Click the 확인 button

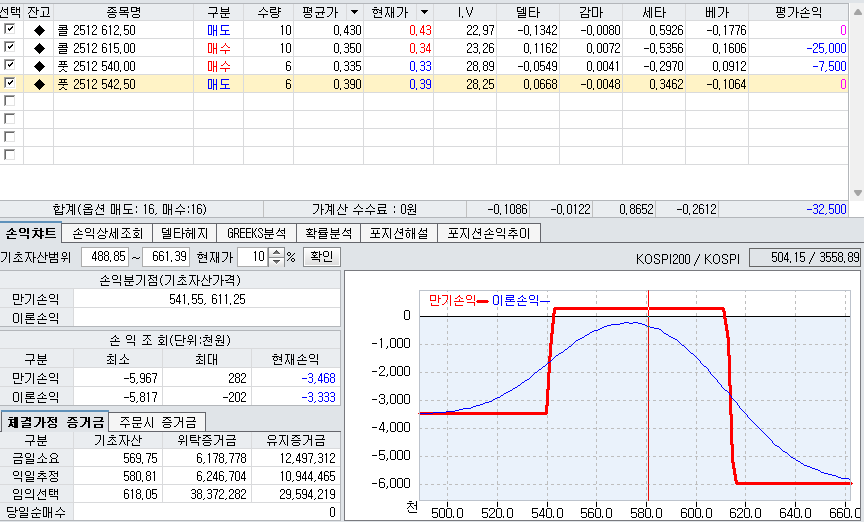click(322, 257)
